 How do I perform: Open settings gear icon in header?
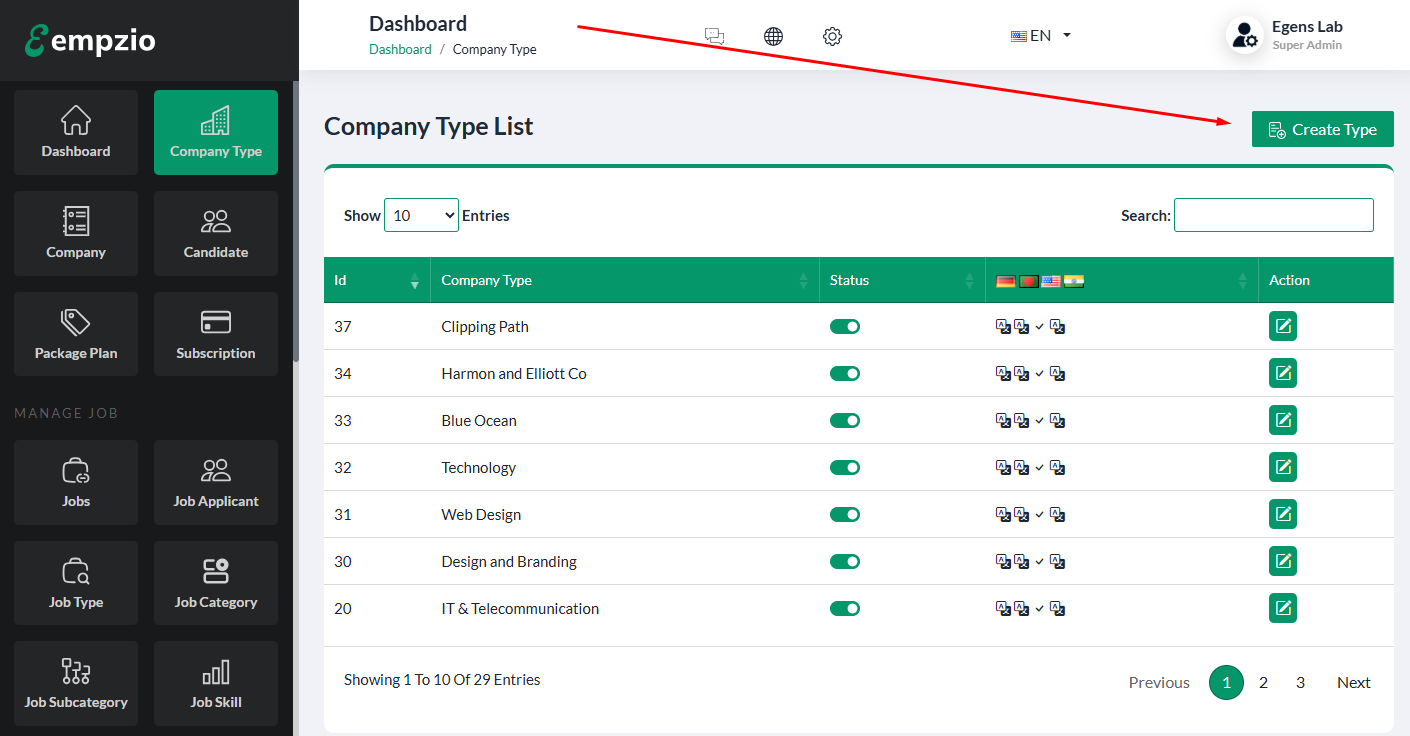click(x=832, y=36)
